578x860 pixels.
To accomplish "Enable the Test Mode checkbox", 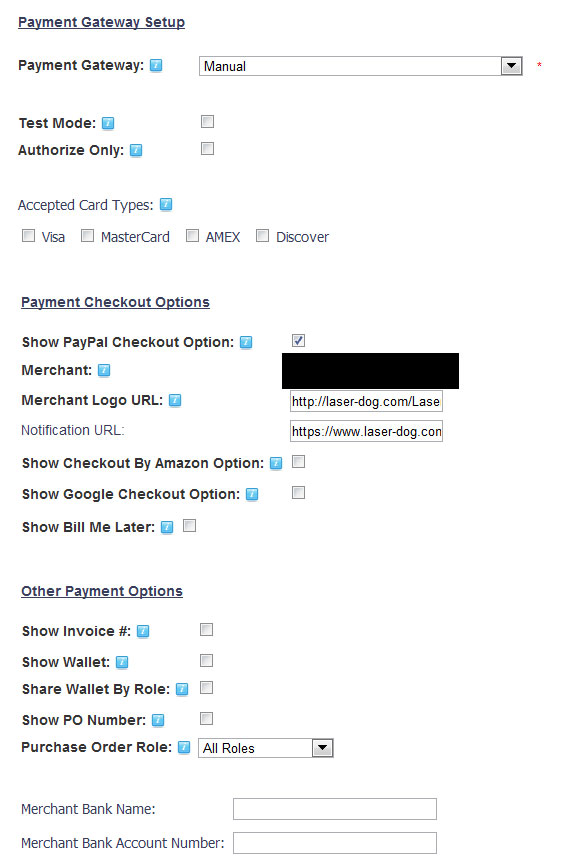I will (207, 121).
